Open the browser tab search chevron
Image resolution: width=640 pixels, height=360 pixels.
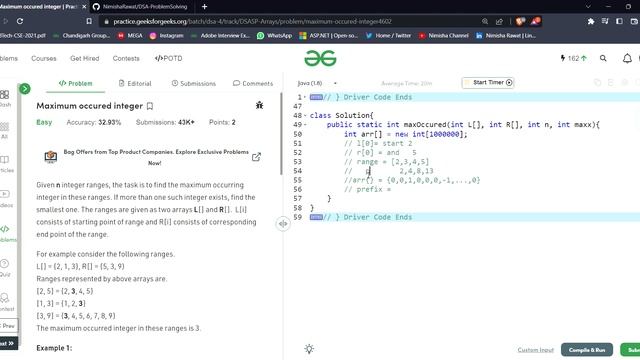coord(588,7)
